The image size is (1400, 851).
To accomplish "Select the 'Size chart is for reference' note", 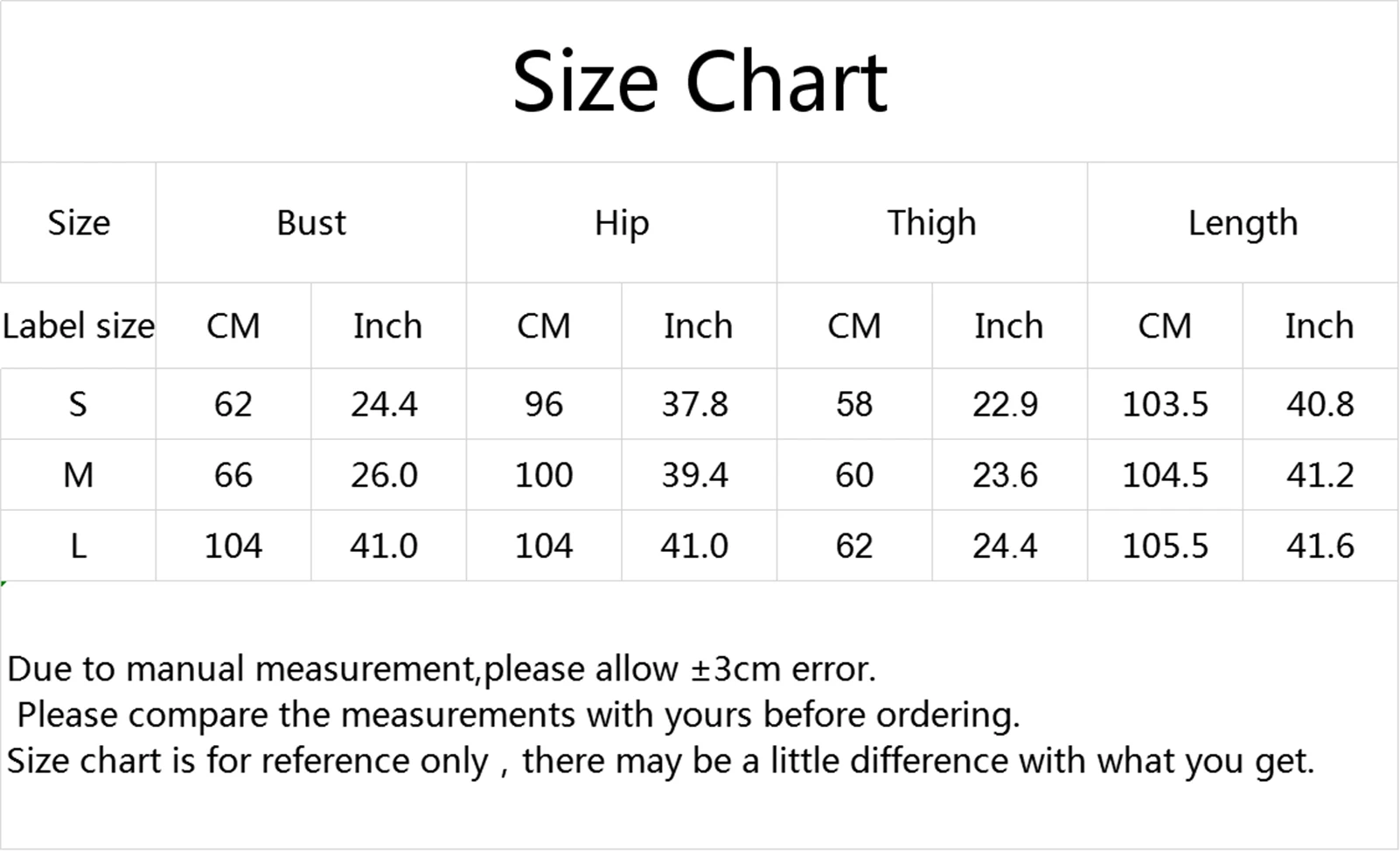I will 660,761.
